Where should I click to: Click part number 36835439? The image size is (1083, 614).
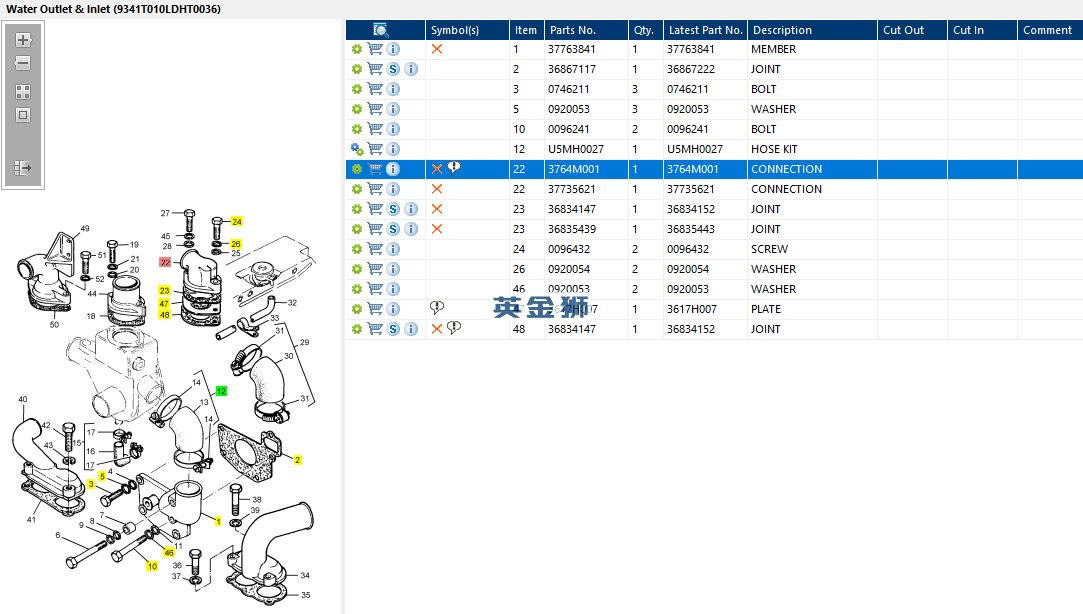click(572, 229)
